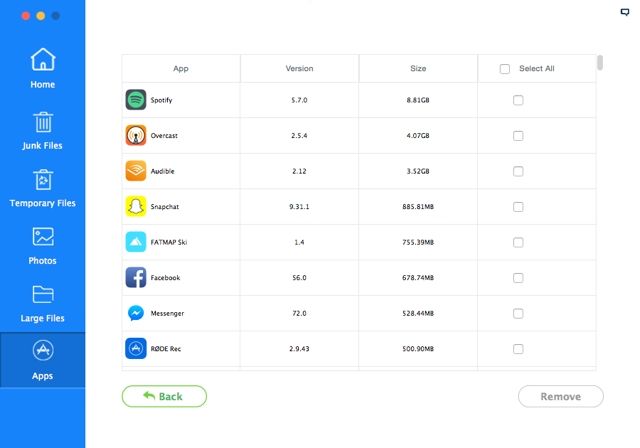Open the Home section in sidebar
The width and height of the screenshot is (640, 448).
[42, 68]
